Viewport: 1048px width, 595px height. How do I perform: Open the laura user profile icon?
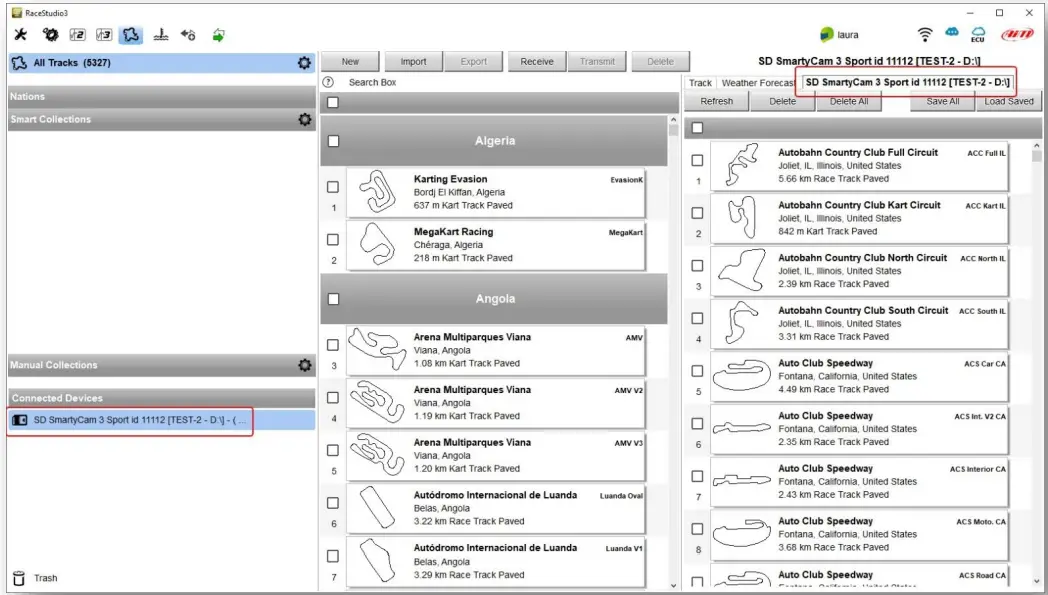(x=827, y=35)
